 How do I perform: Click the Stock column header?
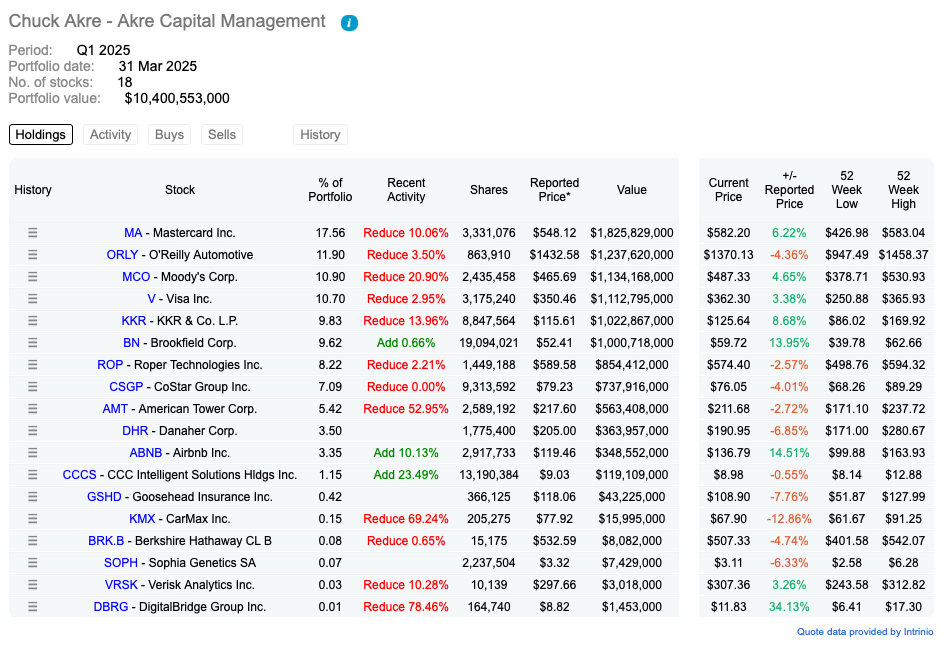coord(180,190)
